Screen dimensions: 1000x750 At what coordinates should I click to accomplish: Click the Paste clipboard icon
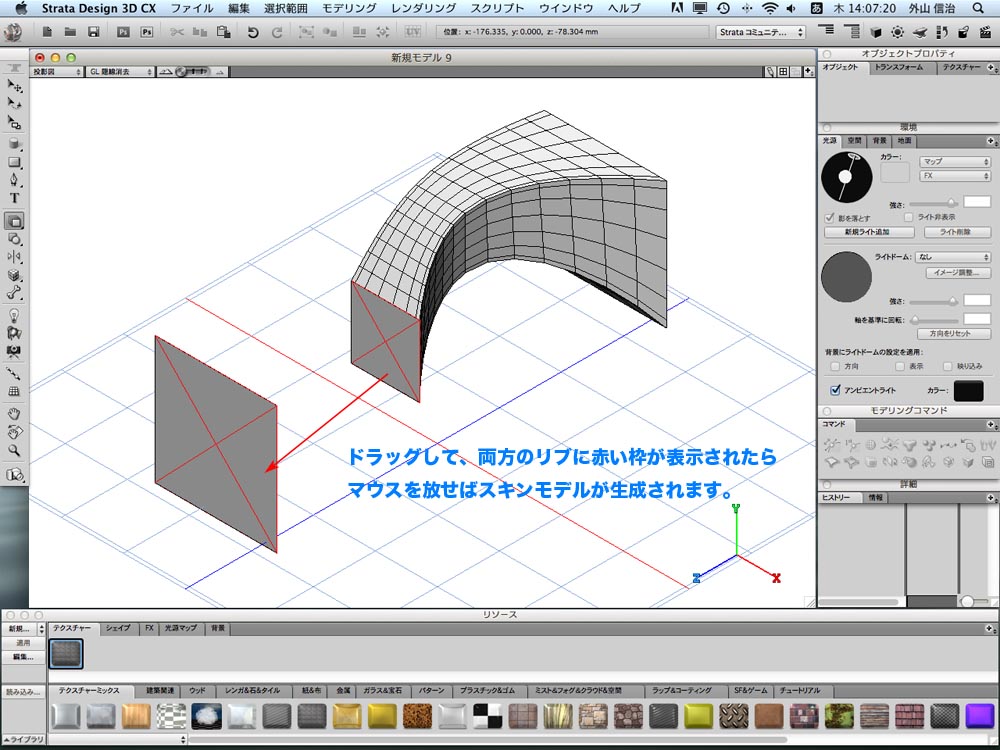point(223,32)
